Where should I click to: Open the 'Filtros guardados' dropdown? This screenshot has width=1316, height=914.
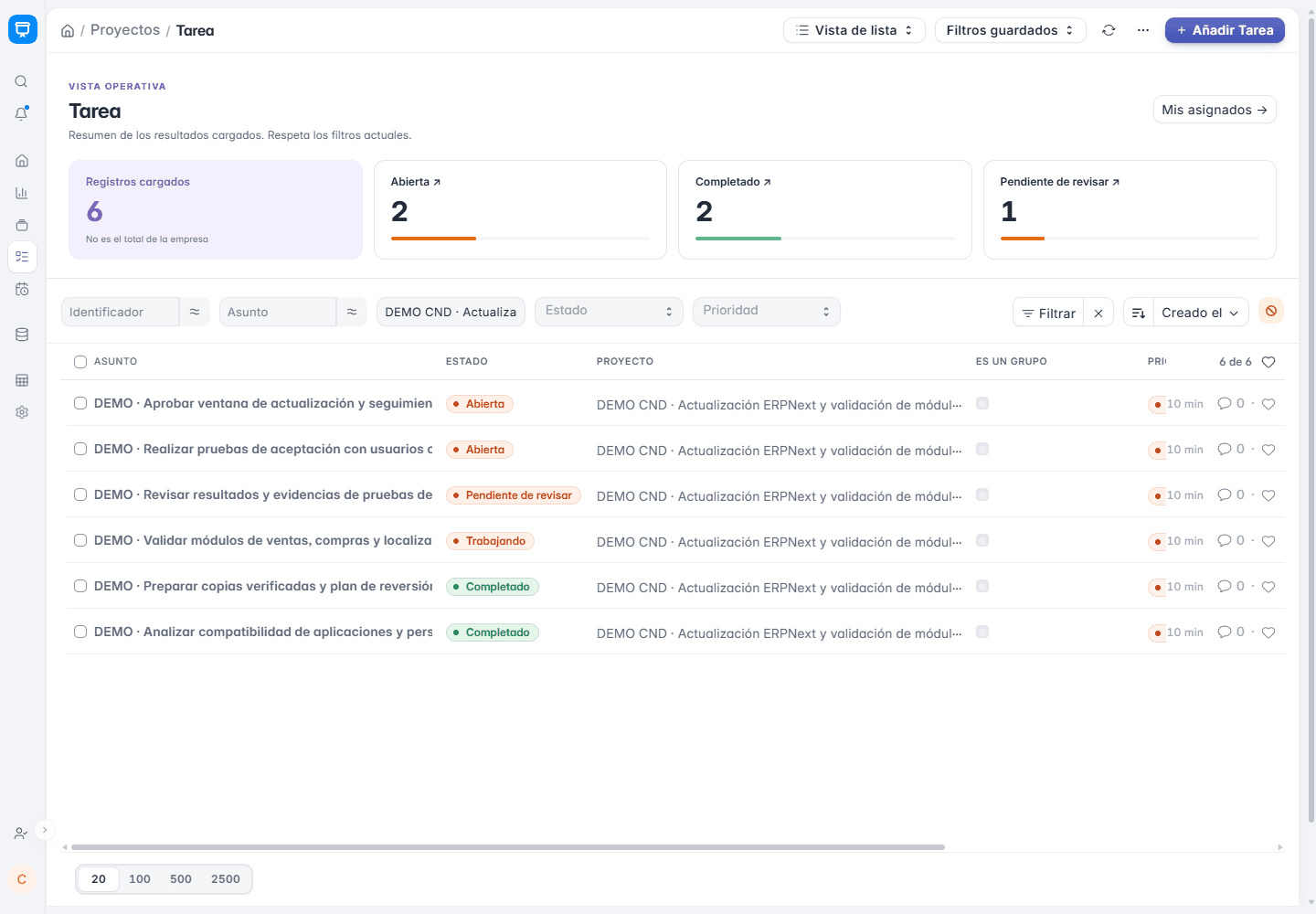tap(1011, 30)
